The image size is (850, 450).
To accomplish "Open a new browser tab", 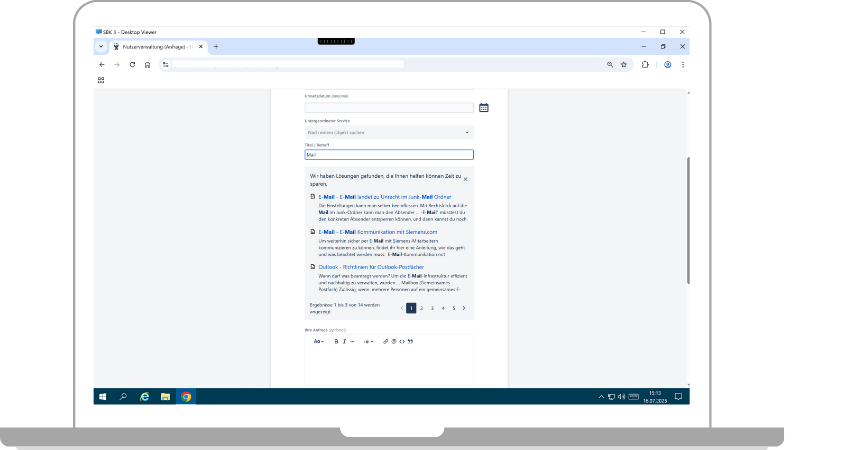I will (x=216, y=47).
